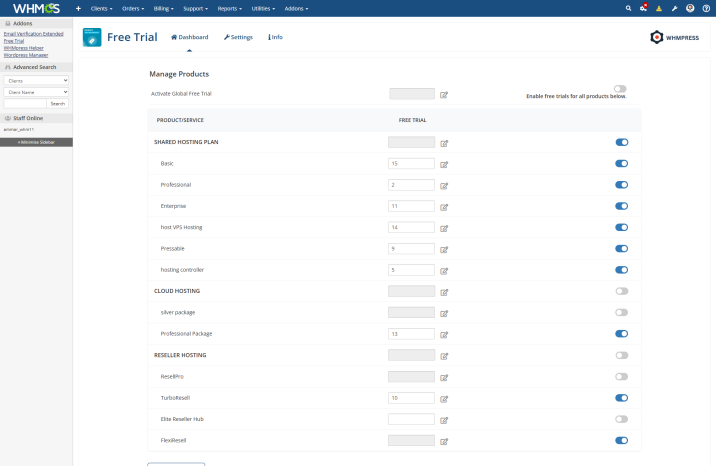The image size is (716, 466).
Task: Open the warning alert triangle icon
Action: [x=659, y=8]
